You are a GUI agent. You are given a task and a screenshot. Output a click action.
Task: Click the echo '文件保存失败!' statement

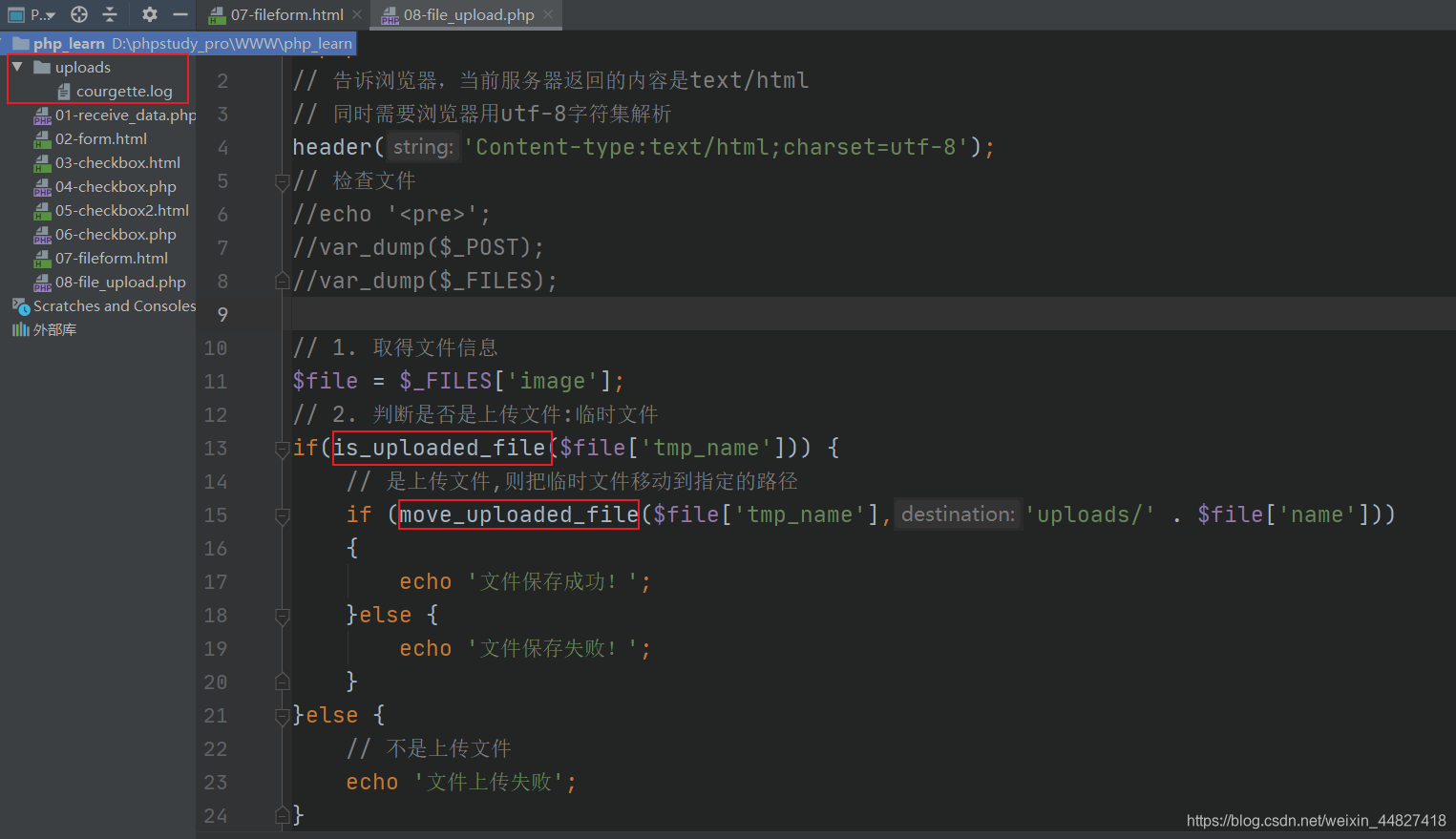pyautogui.click(x=525, y=648)
